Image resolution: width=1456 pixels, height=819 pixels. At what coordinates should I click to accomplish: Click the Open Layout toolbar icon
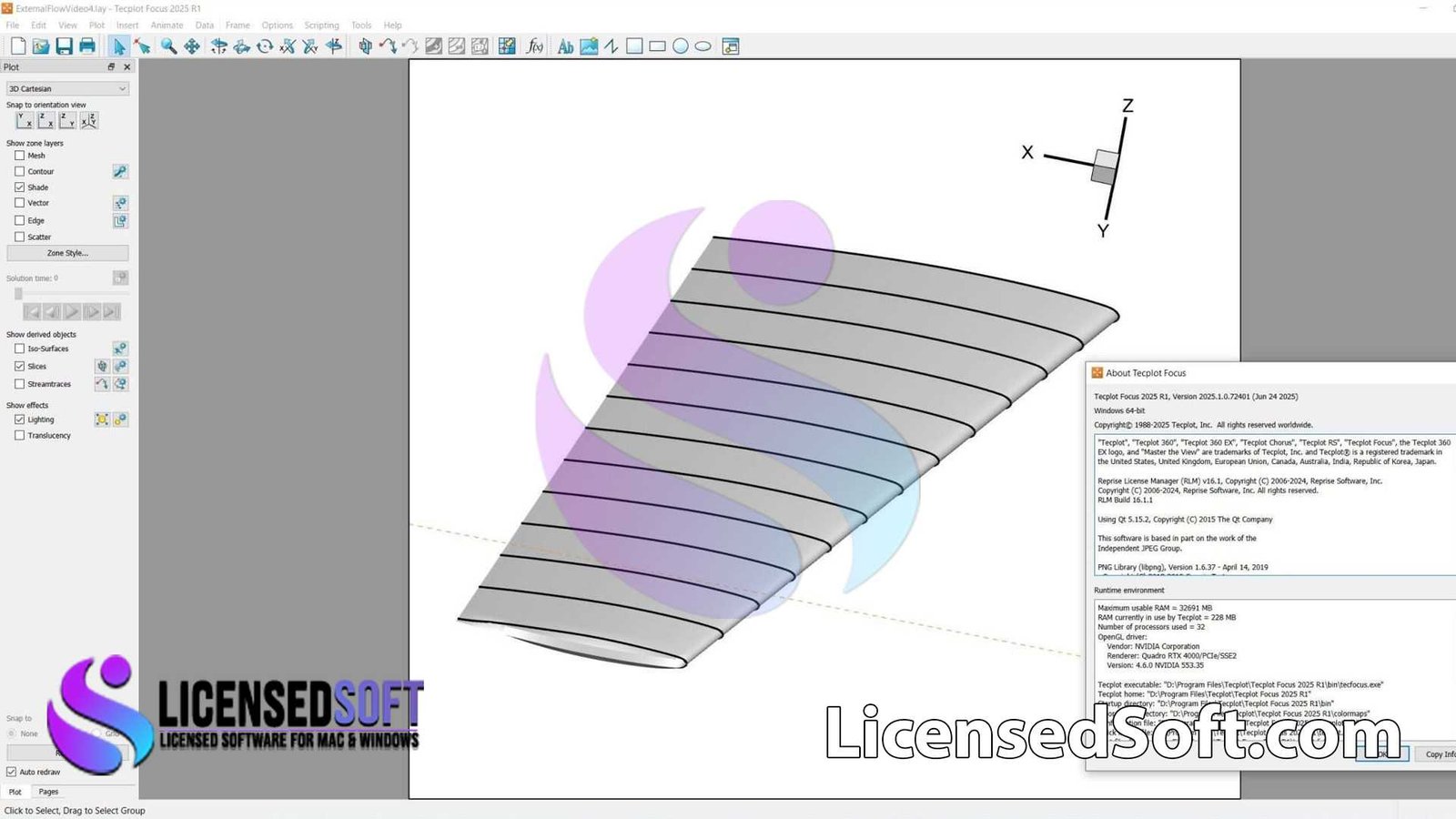tap(41, 45)
